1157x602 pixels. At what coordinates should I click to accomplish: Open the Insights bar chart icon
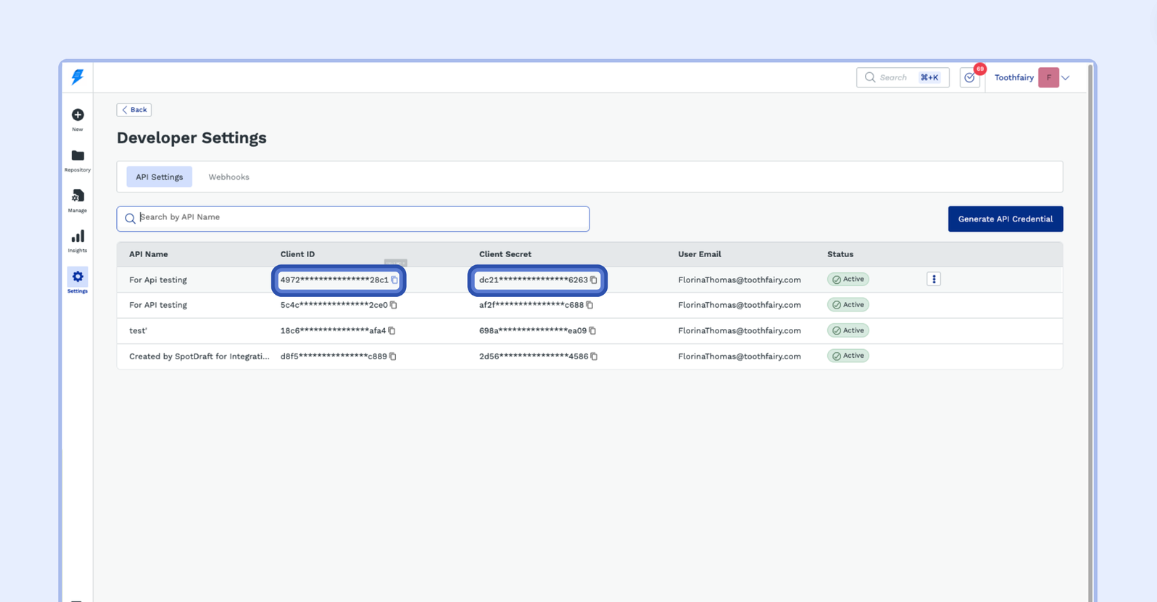[x=77, y=237]
